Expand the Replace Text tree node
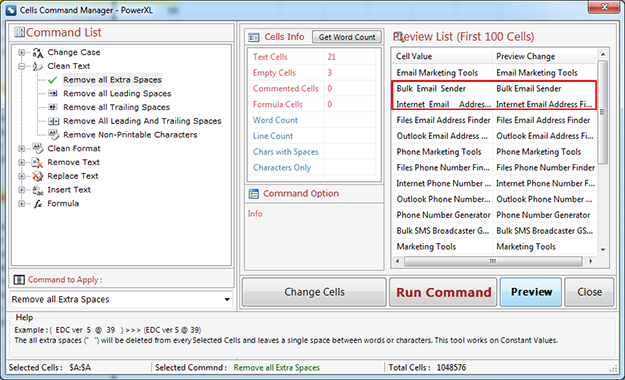Viewport: 625px width, 380px height. [x=22, y=176]
